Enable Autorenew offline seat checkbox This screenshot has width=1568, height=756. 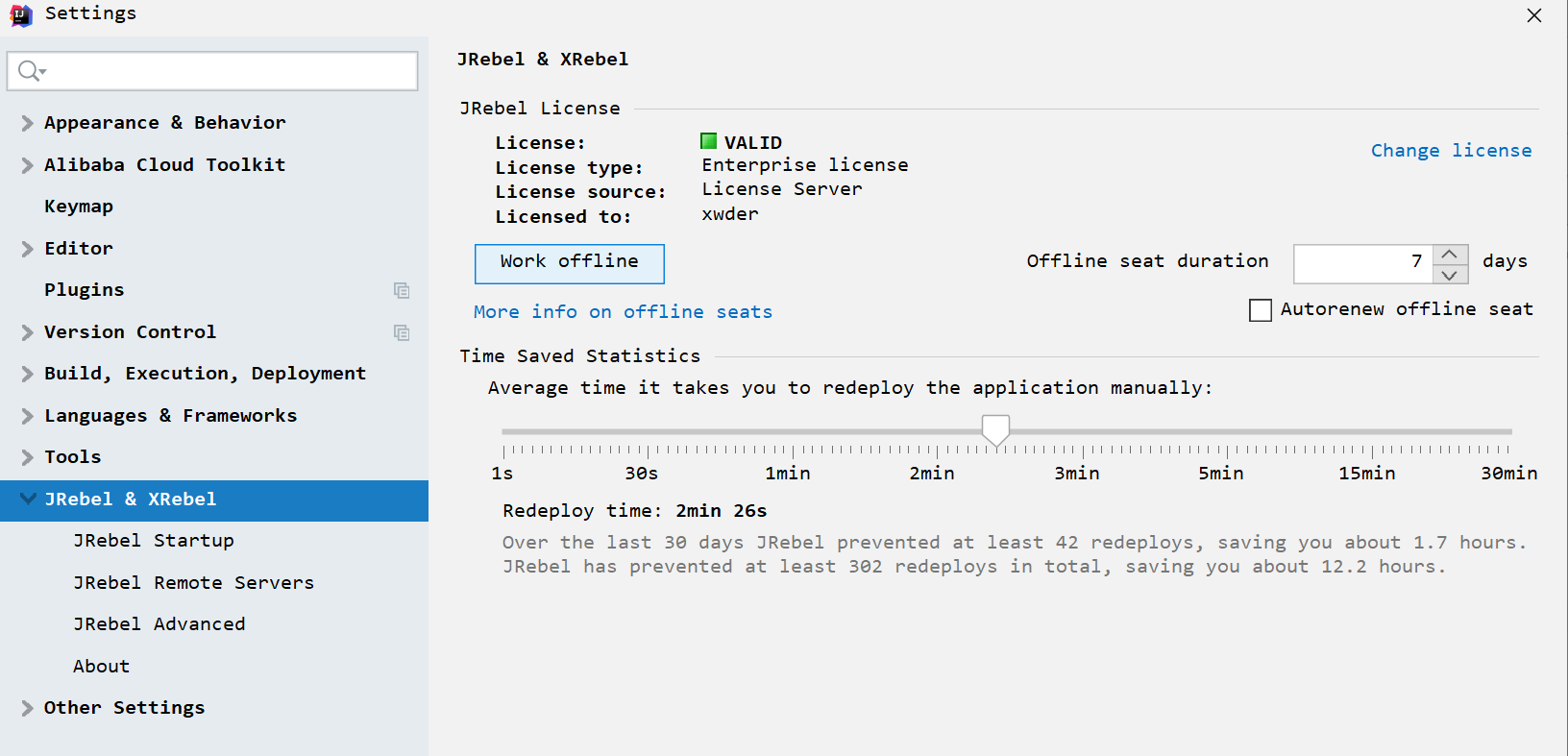pyautogui.click(x=1261, y=310)
